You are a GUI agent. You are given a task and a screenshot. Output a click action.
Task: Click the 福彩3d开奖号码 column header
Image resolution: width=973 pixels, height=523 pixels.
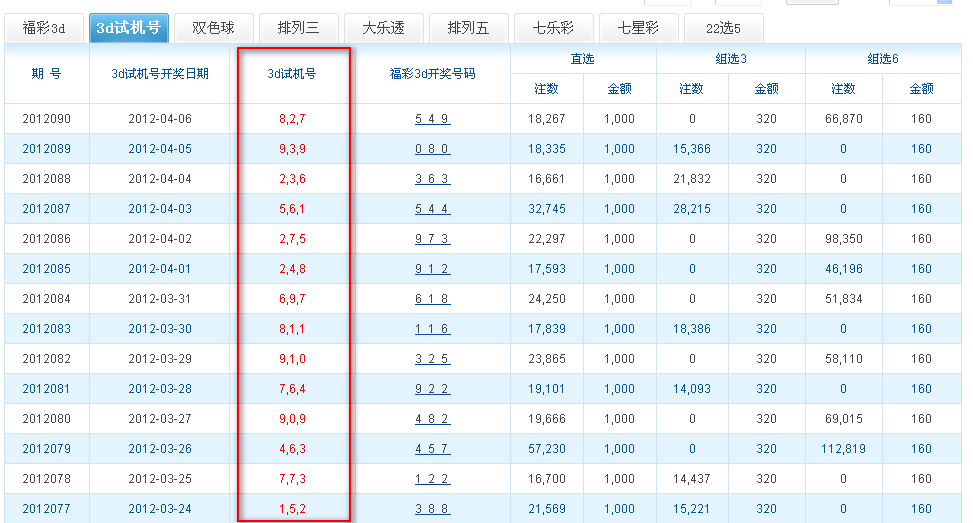(x=433, y=74)
